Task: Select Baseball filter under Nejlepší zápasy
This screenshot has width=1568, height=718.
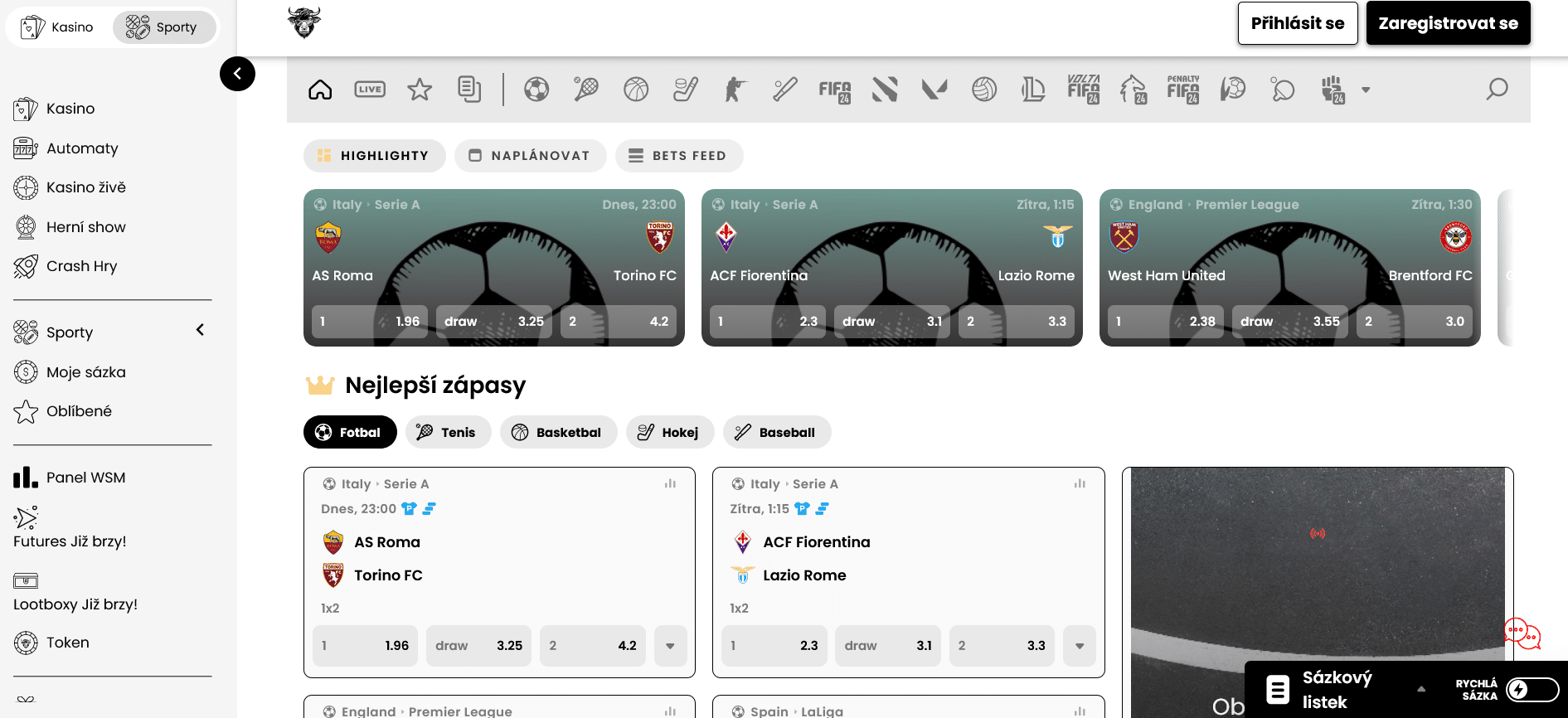Action: point(777,432)
